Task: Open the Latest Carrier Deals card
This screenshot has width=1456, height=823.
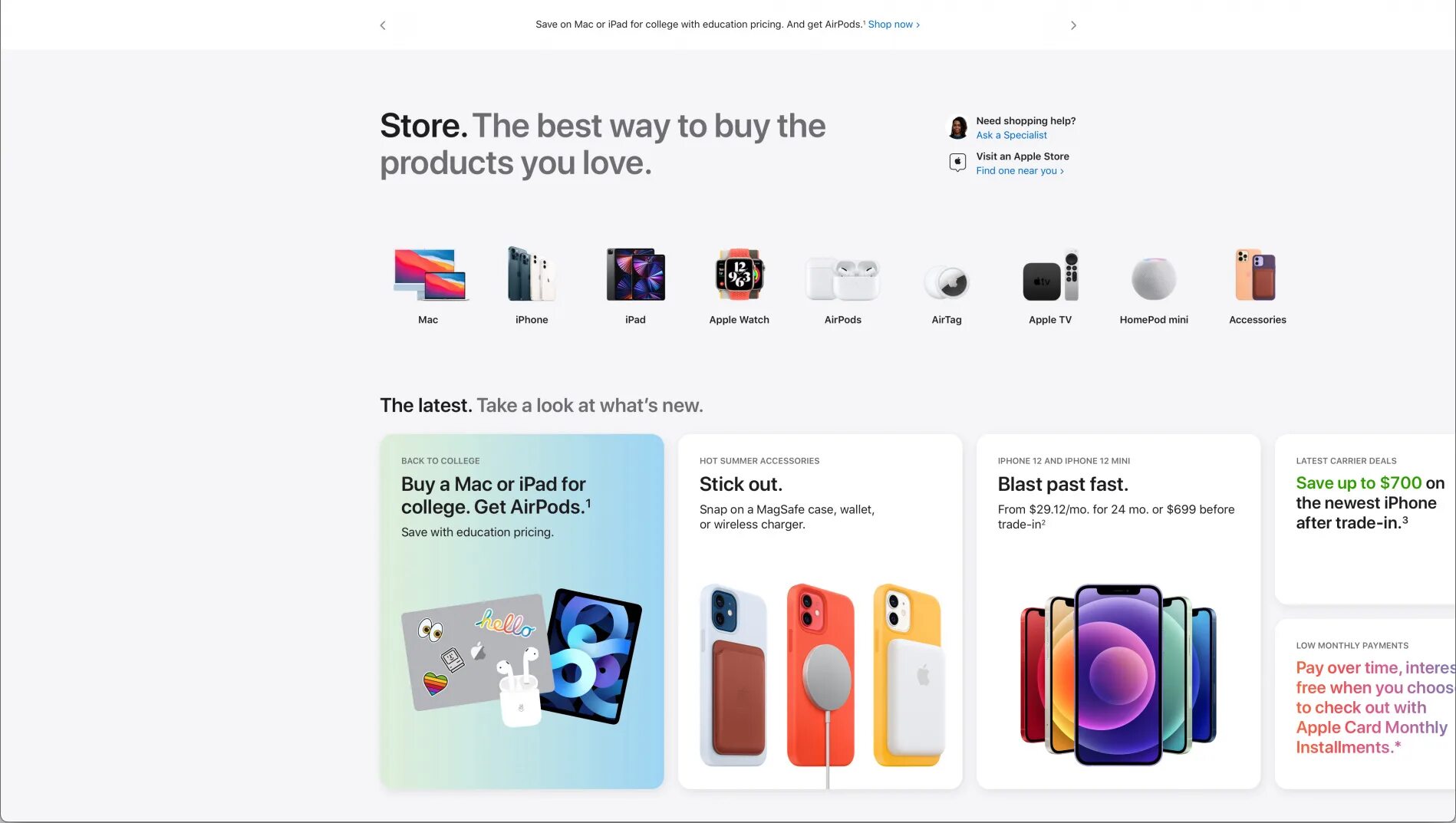Action: coord(1365,519)
